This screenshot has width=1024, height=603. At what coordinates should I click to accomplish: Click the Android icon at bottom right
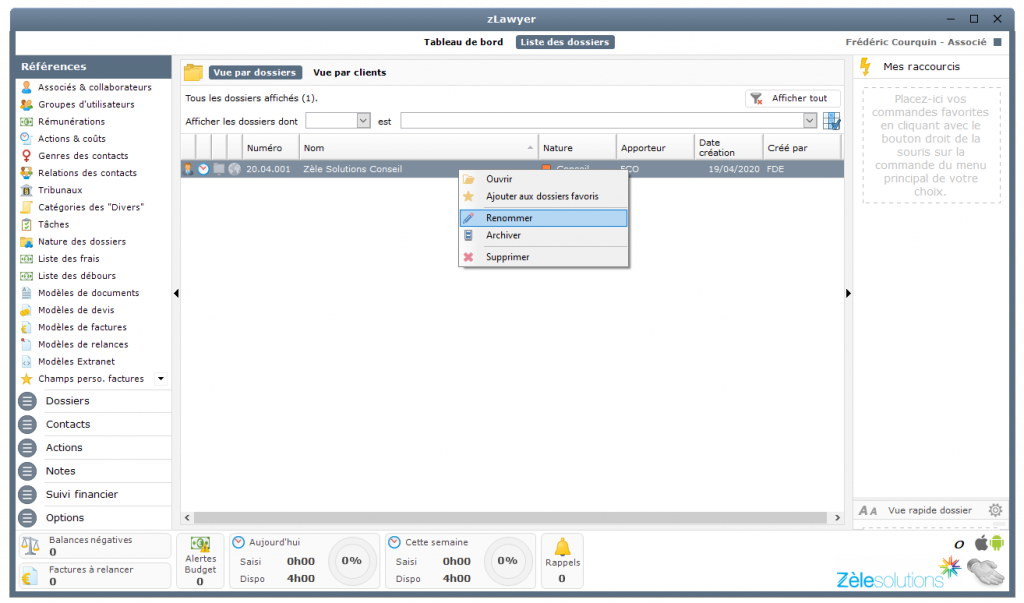(995, 543)
